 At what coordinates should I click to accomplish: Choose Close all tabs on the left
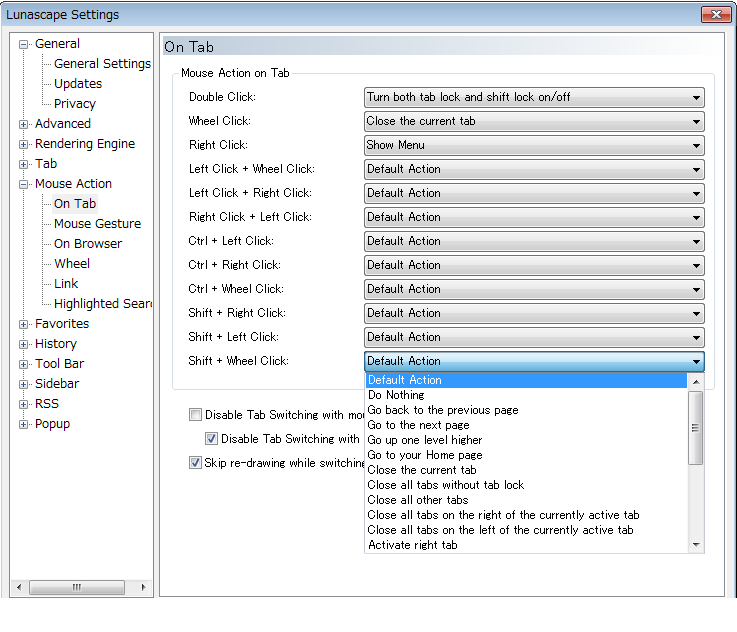[x=526, y=531]
